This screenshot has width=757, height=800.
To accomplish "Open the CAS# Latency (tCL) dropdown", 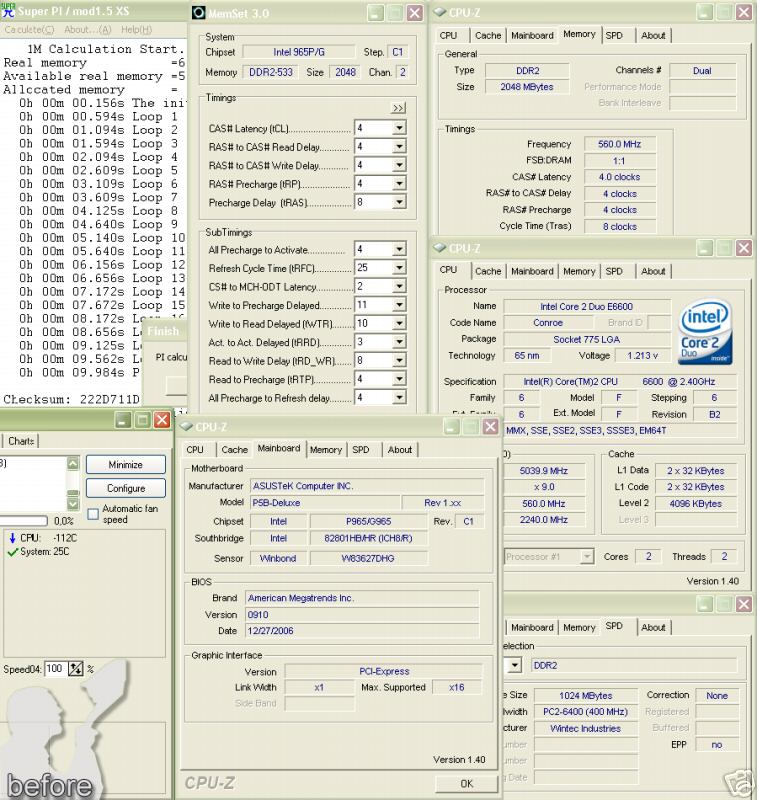I will [400, 129].
